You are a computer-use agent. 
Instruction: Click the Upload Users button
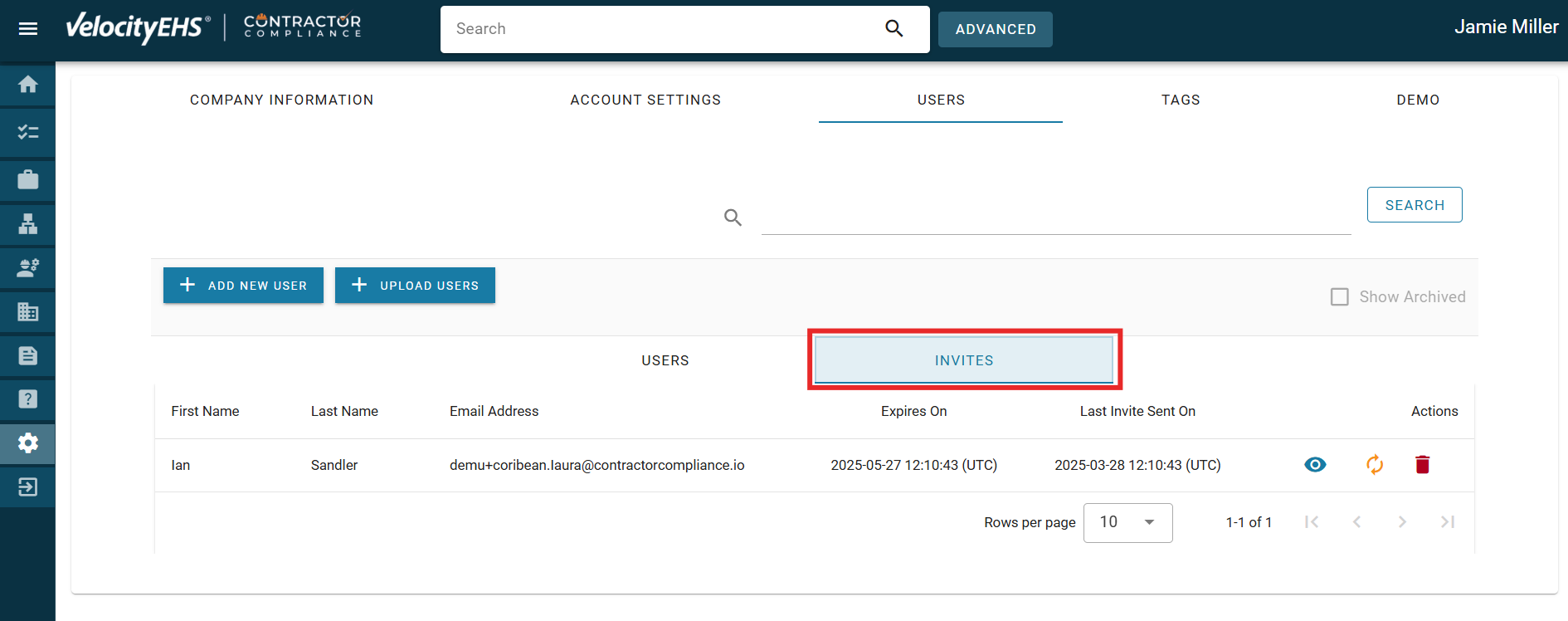click(x=415, y=286)
